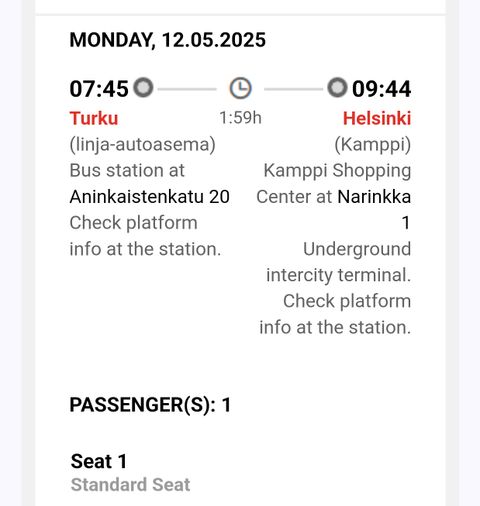This screenshot has width=480, height=506.
Task: Open the Turku departure city link
Action: tap(94, 118)
